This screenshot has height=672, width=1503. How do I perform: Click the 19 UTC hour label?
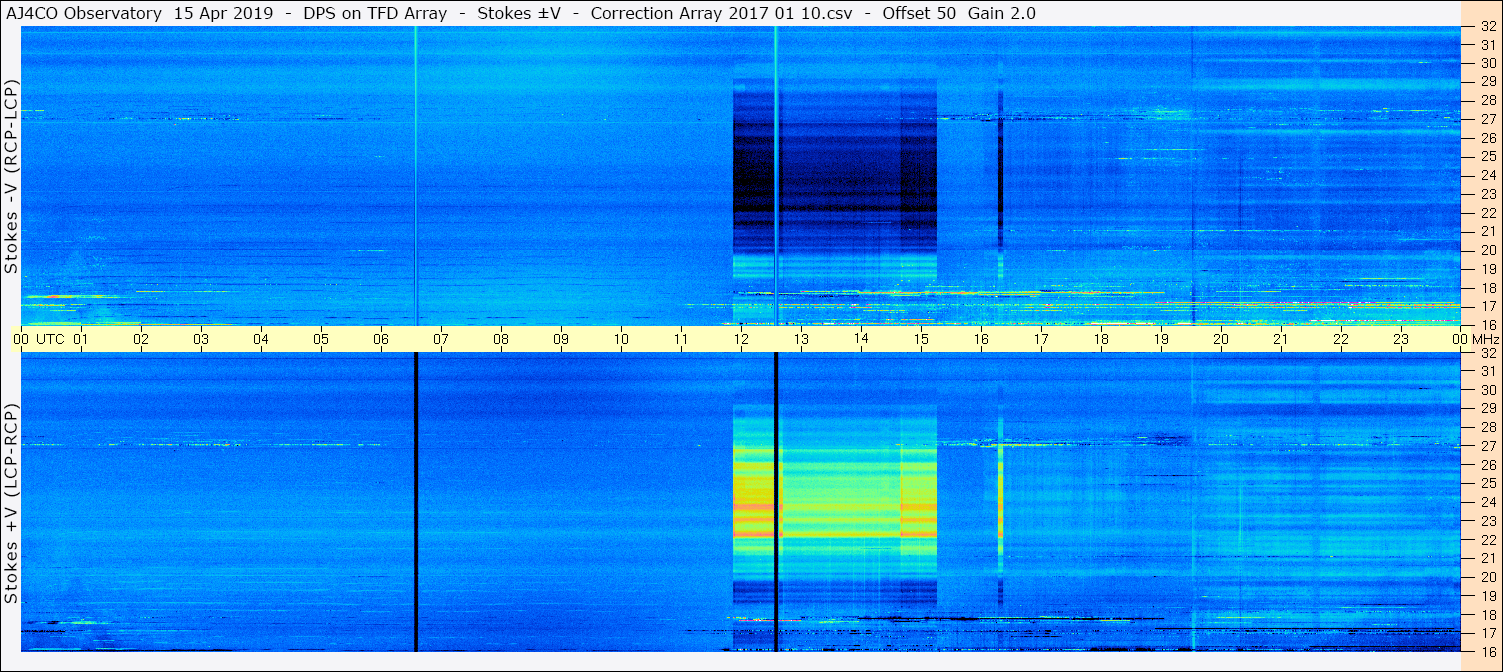point(1161,339)
